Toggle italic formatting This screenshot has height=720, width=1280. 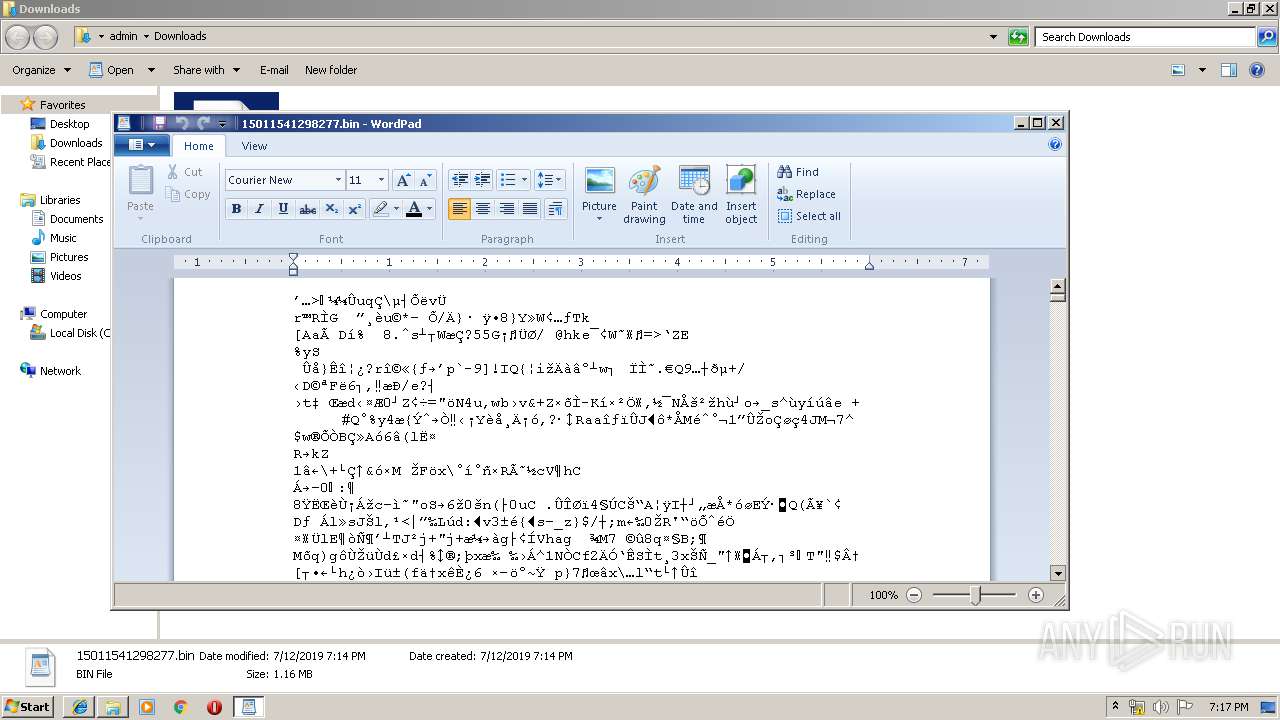point(260,209)
